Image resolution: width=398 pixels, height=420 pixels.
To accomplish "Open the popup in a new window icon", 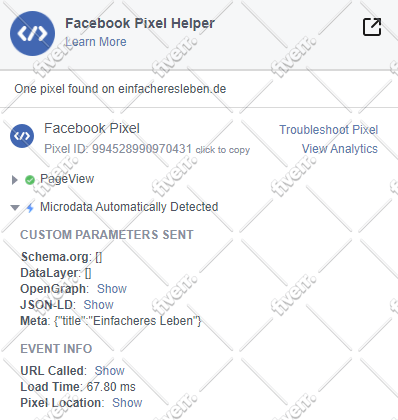I will [372, 27].
